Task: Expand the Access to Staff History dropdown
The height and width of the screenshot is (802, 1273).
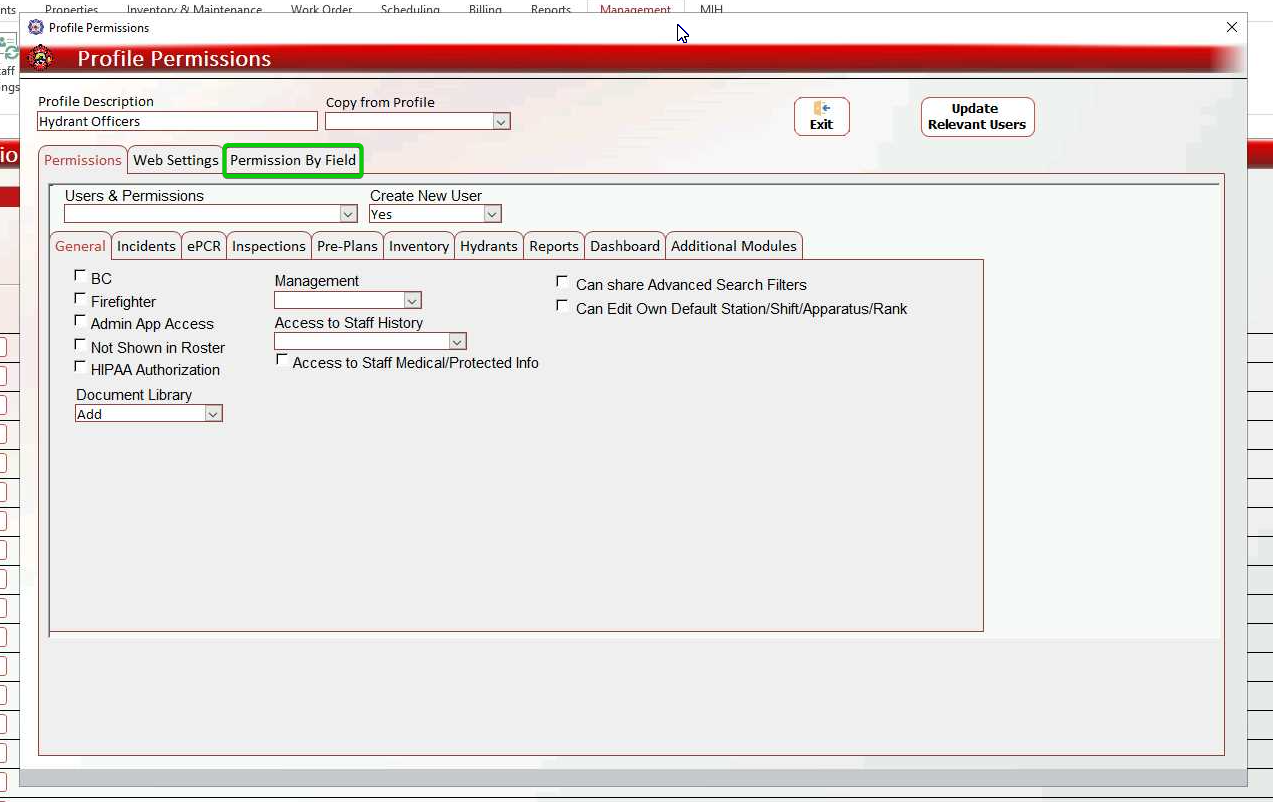Action: [x=457, y=342]
